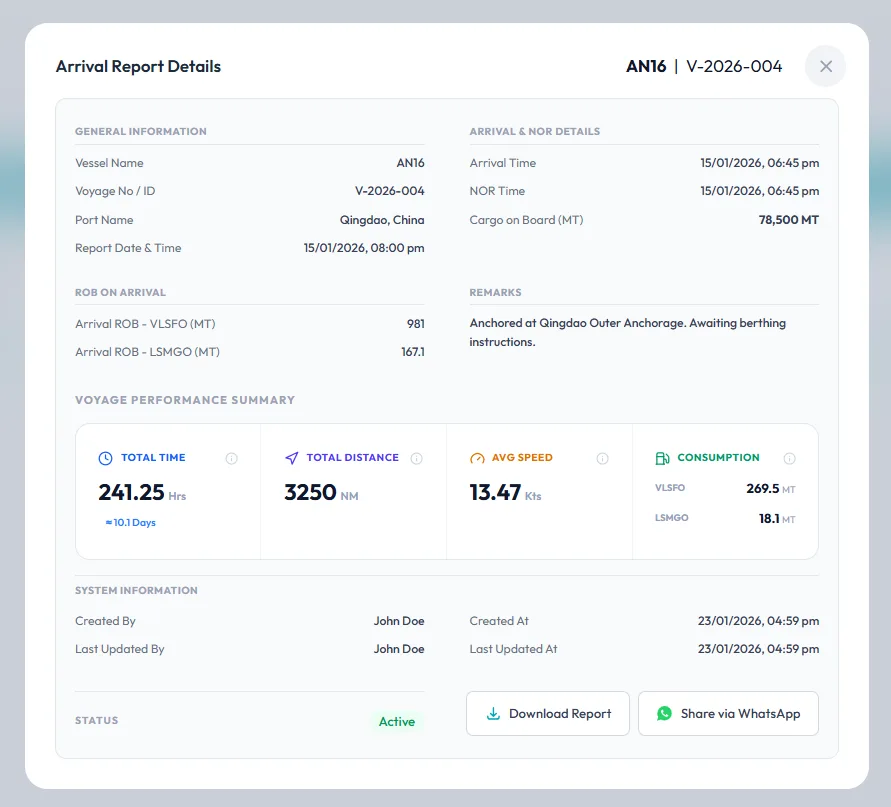This screenshot has height=807, width=891.
Task: Click the fuel pump Consumption icon
Action: 662,458
